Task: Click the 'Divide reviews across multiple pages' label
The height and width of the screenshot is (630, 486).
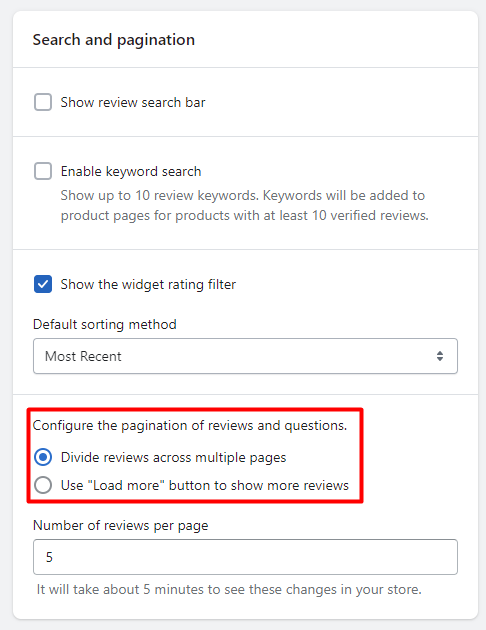Action: pos(174,458)
